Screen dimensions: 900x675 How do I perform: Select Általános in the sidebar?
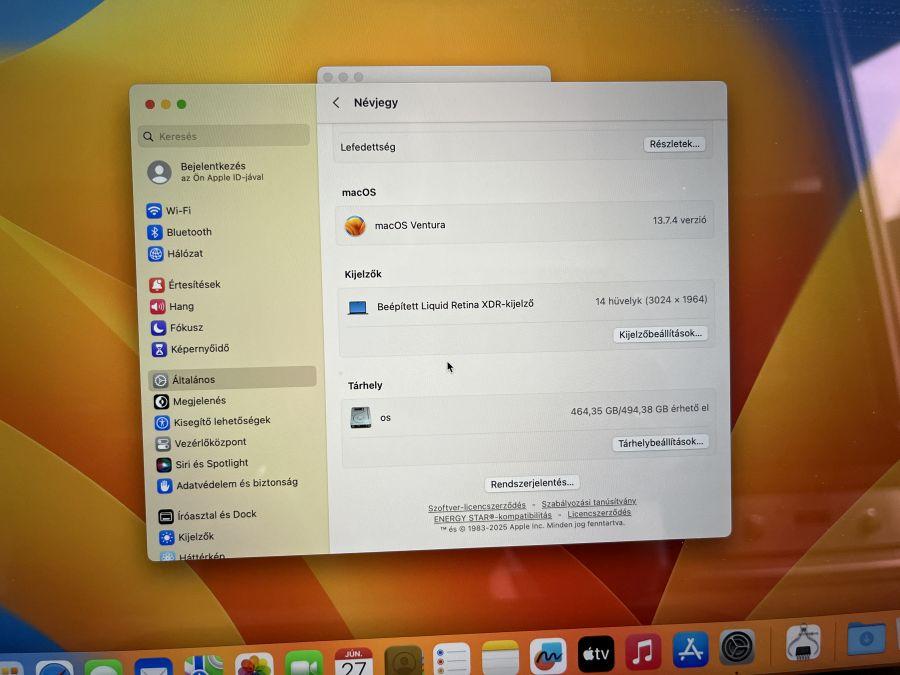click(x=232, y=379)
